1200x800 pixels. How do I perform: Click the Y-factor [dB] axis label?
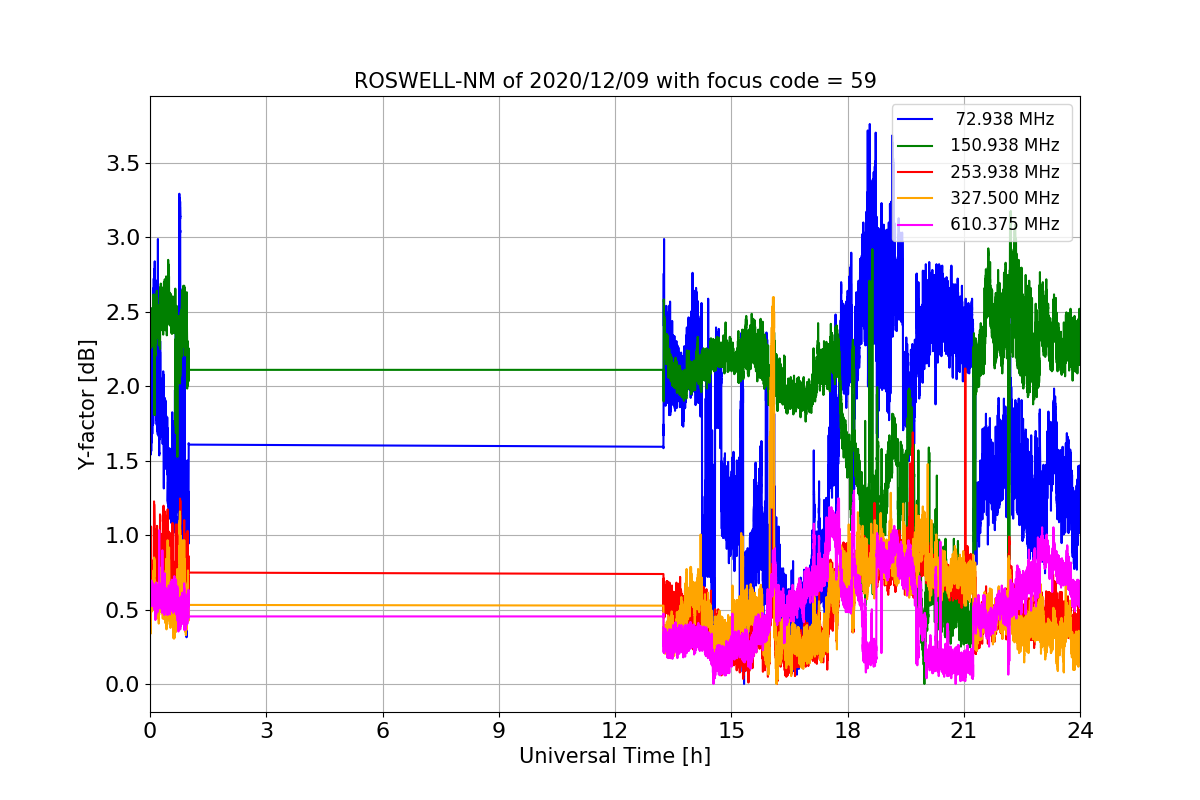pyautogui.click(x=88, y=405)
